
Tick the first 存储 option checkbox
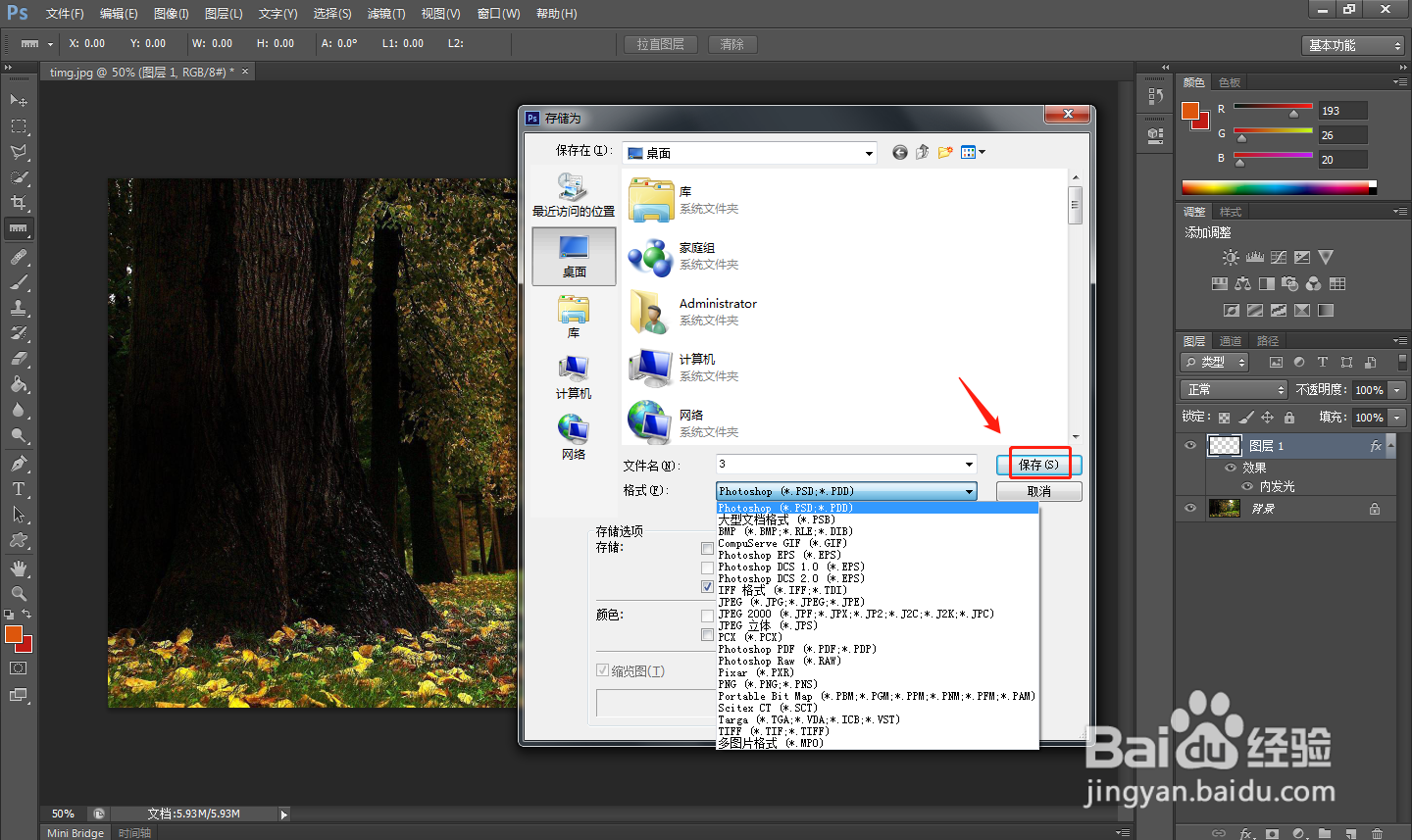pos(708,548)
